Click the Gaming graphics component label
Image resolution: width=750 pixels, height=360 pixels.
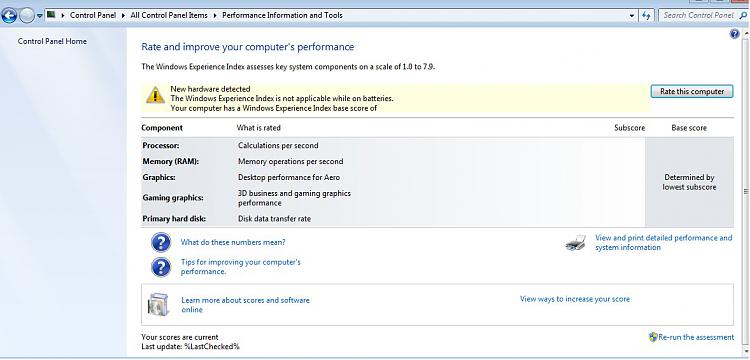click(173, 198)
